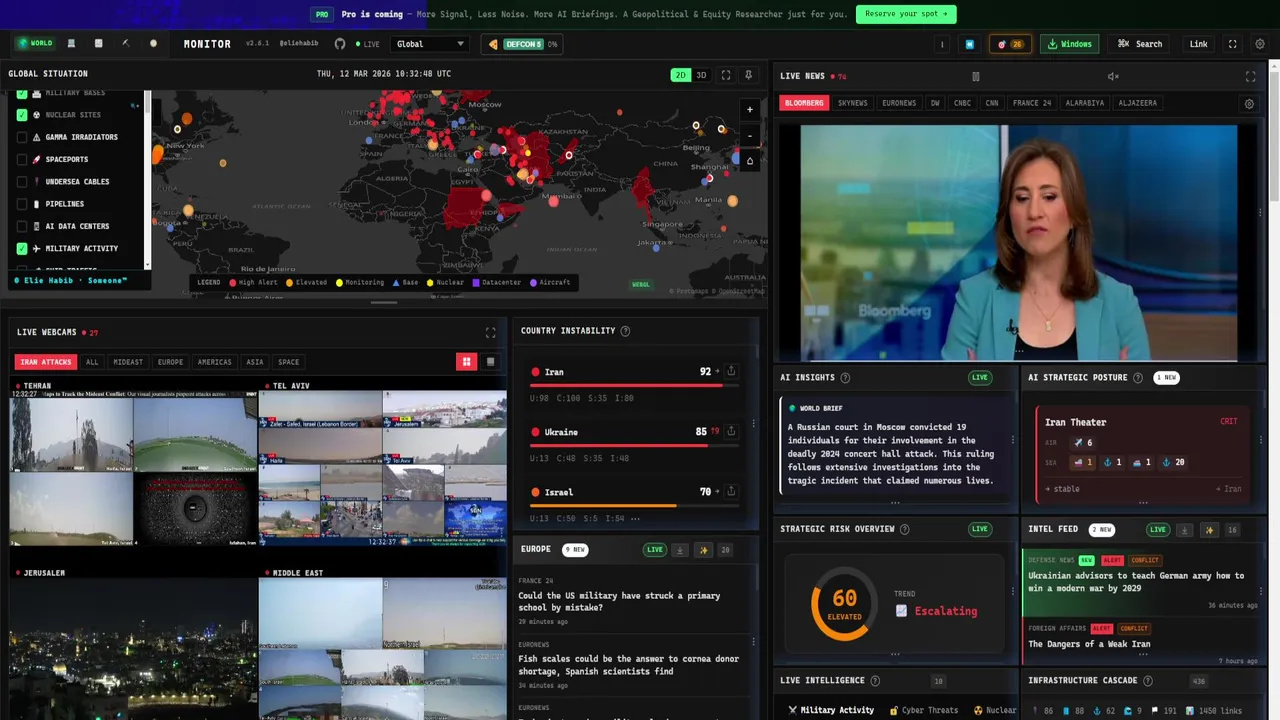Viewport: 1280px width, 720px height.
Task: Enable the Gamma Irradiators layer
Action: (x=22, y=137)
